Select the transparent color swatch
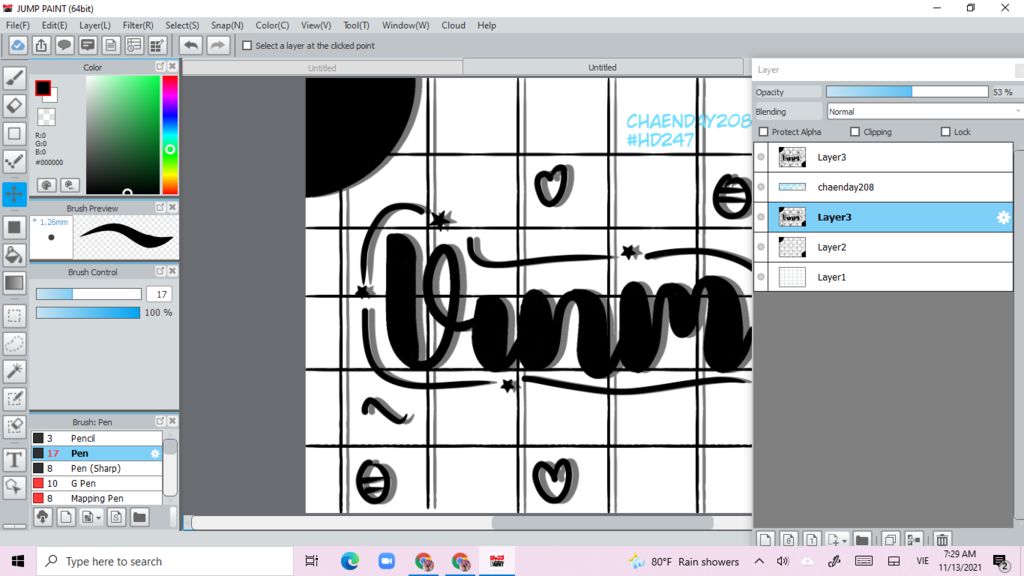1024x576 pixels. 46,117
